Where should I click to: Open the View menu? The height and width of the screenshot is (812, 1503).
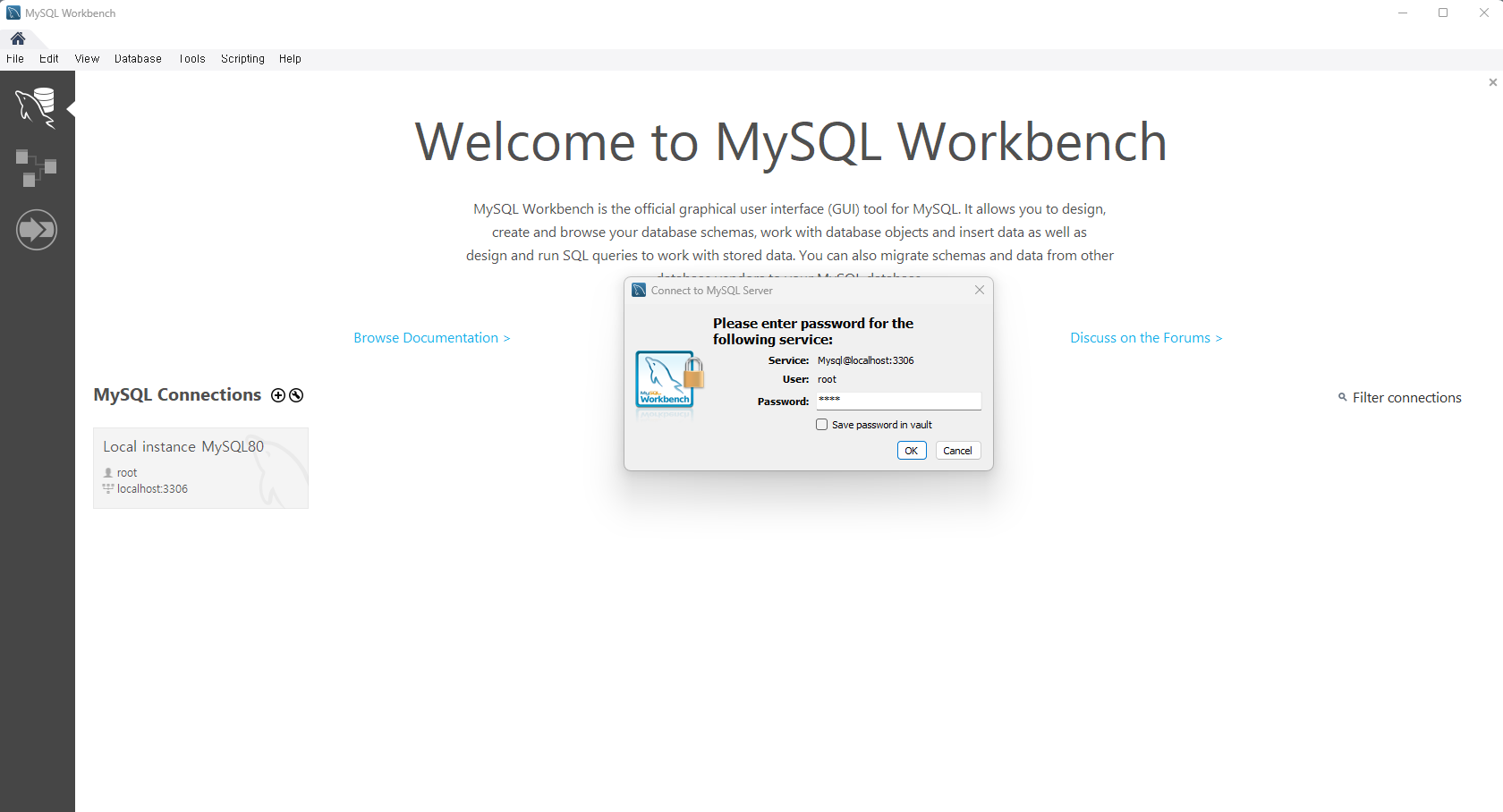(x=87, y=59)
